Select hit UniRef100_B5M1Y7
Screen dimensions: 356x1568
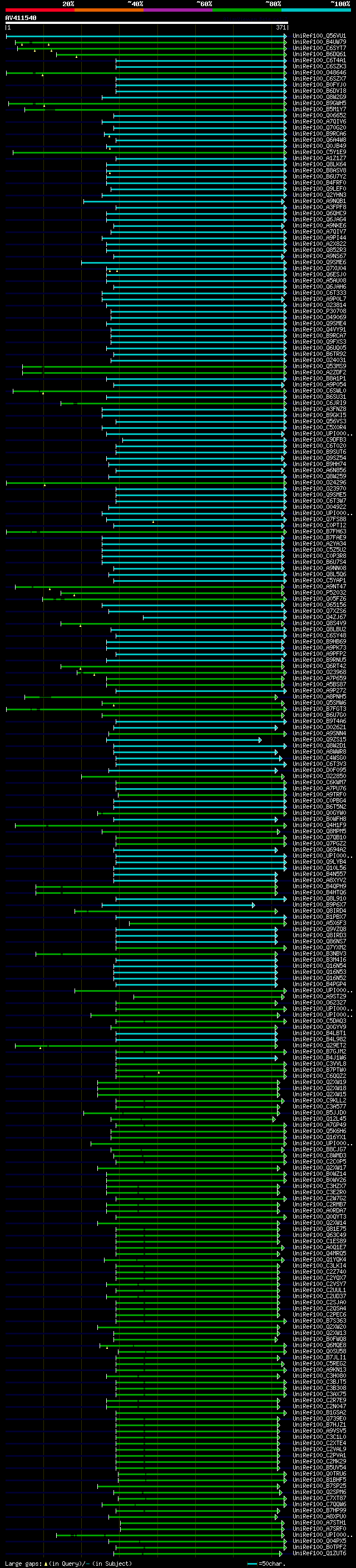[x=319, y=110]
